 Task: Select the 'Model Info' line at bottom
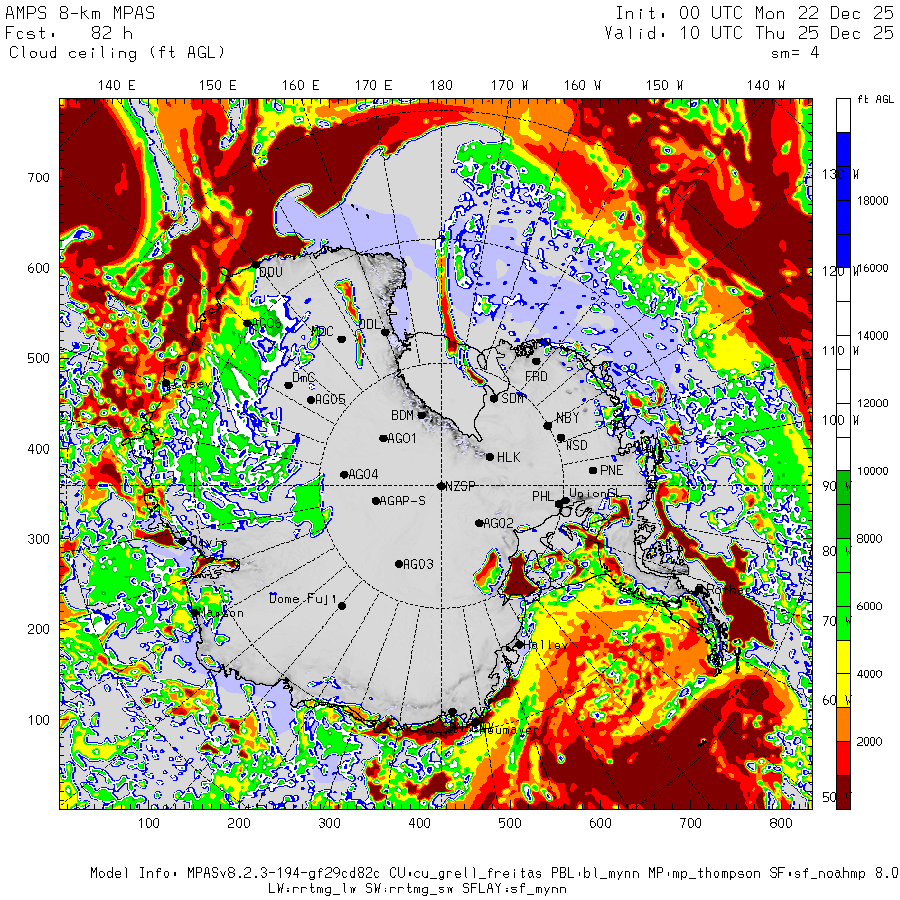(494, 874)
